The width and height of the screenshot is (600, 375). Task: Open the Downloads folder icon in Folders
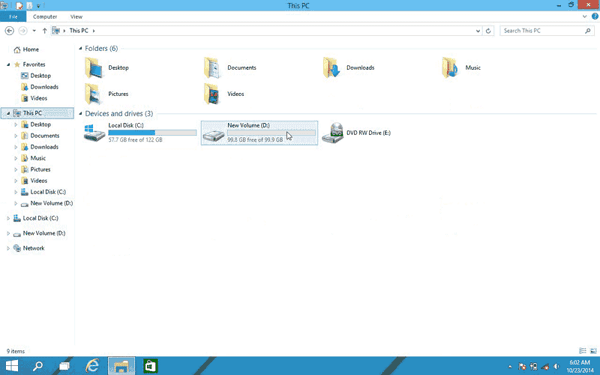(x=331, y=68)
